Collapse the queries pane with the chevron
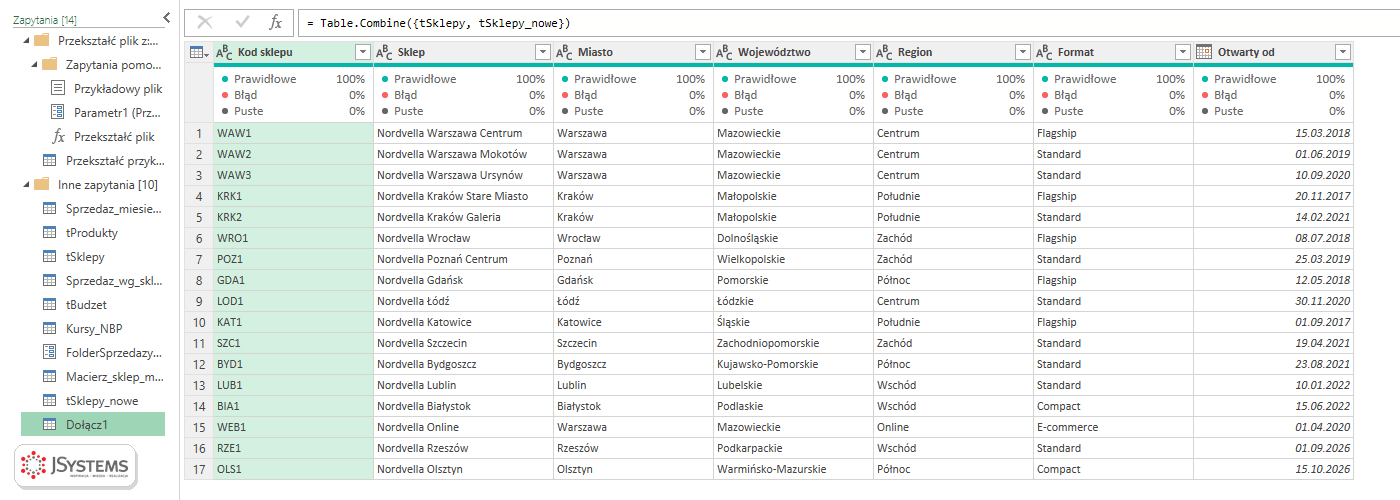Screen dimensions: 1400x500 (166, 18)
